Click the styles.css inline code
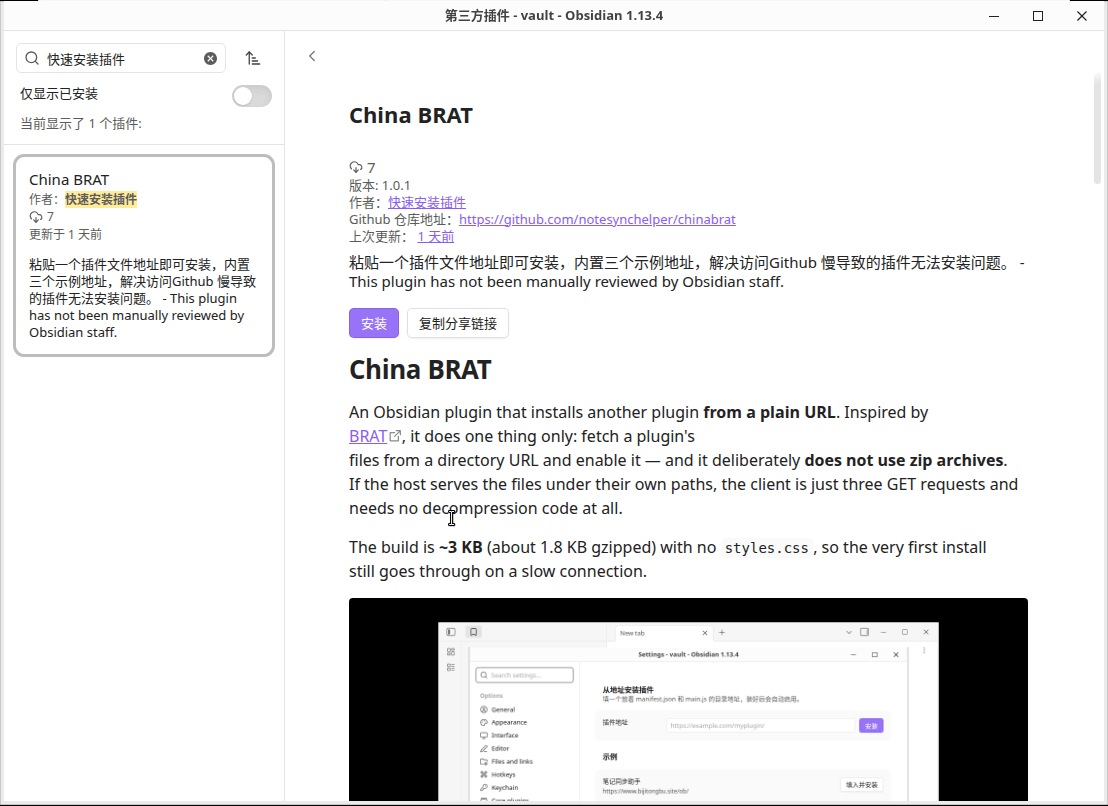The height and width of the screenshot is (806, 1108). [x=767, y=548]
